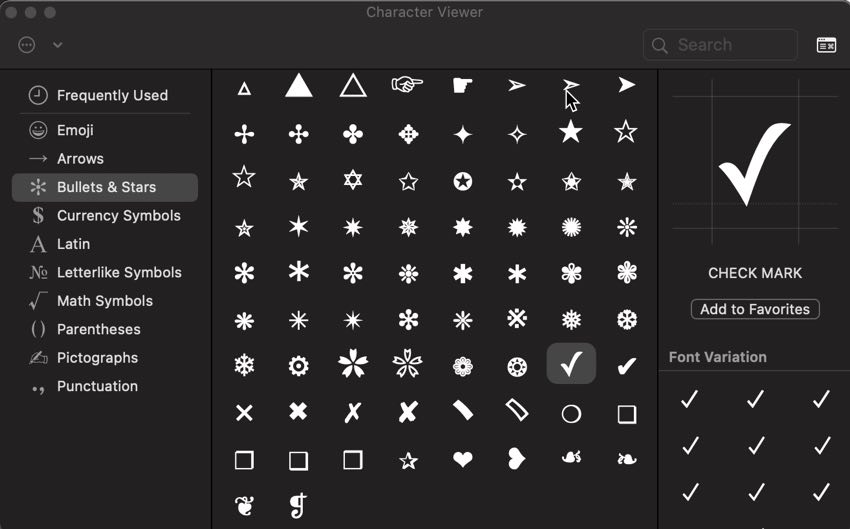Select the outlined slanted bar symbol
850x529 pixels.
[517, 410]
